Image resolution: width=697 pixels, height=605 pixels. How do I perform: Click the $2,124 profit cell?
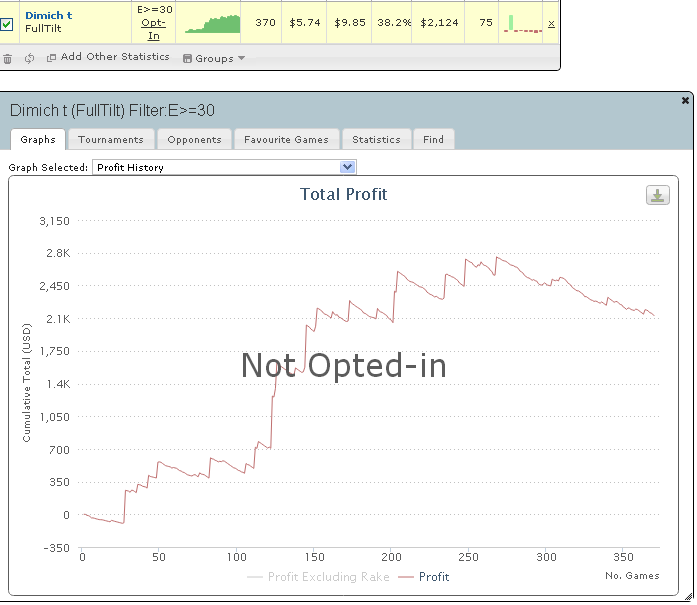439,23
